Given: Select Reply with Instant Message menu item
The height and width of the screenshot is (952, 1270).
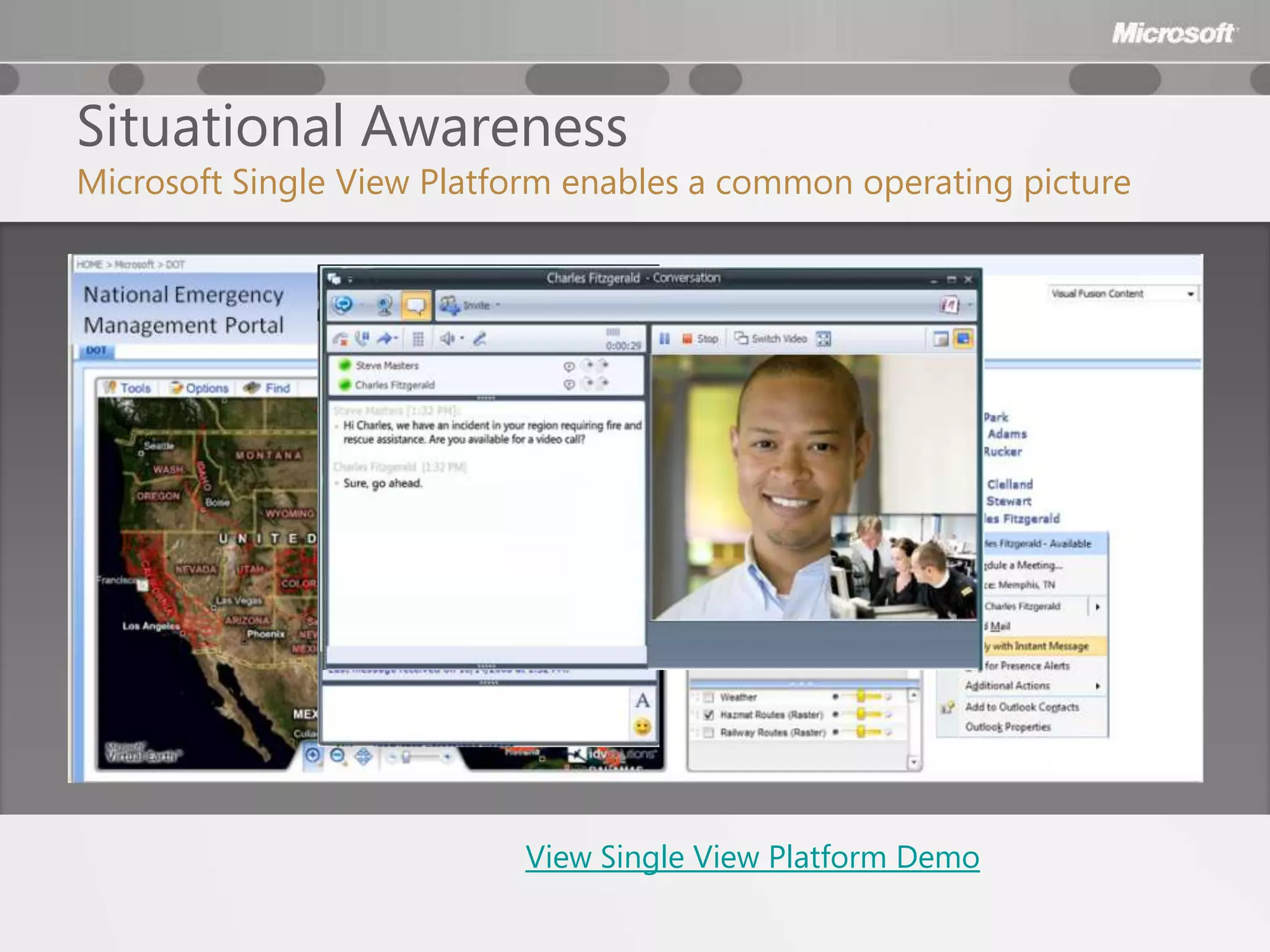Looking at the screenshot, I should (x=1044, y=646).
